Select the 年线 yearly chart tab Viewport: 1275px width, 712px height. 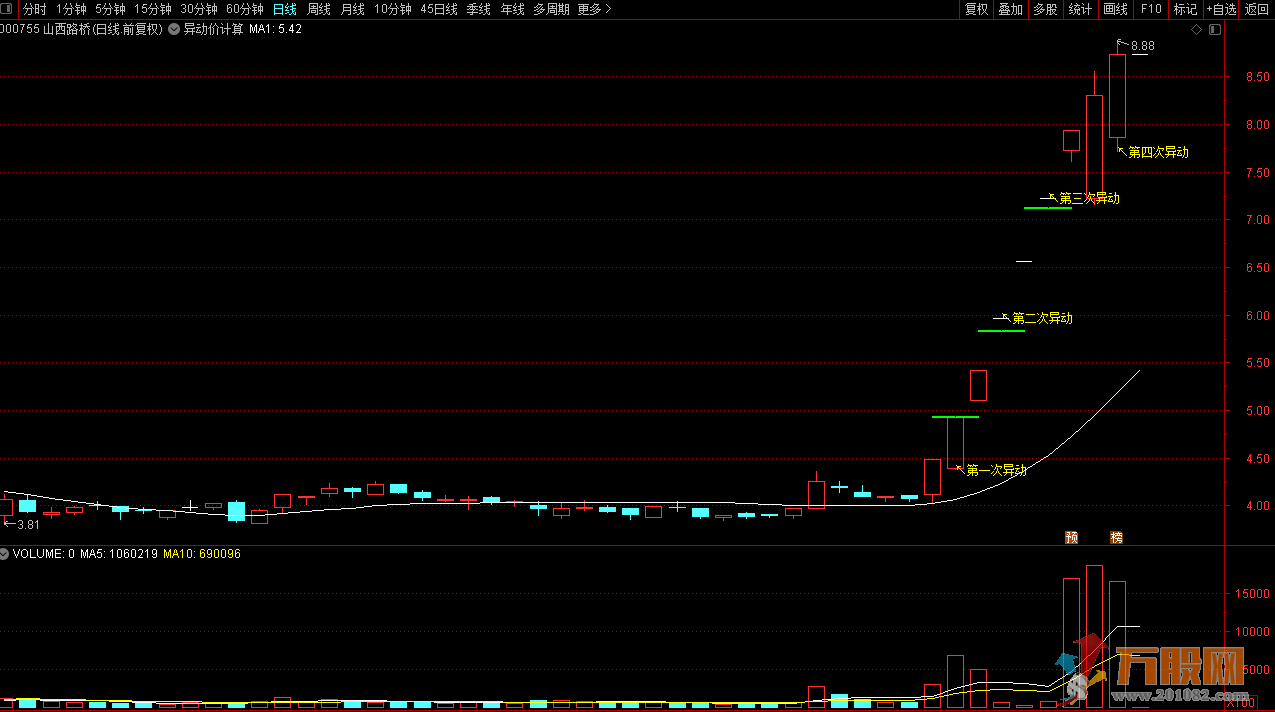513,9
